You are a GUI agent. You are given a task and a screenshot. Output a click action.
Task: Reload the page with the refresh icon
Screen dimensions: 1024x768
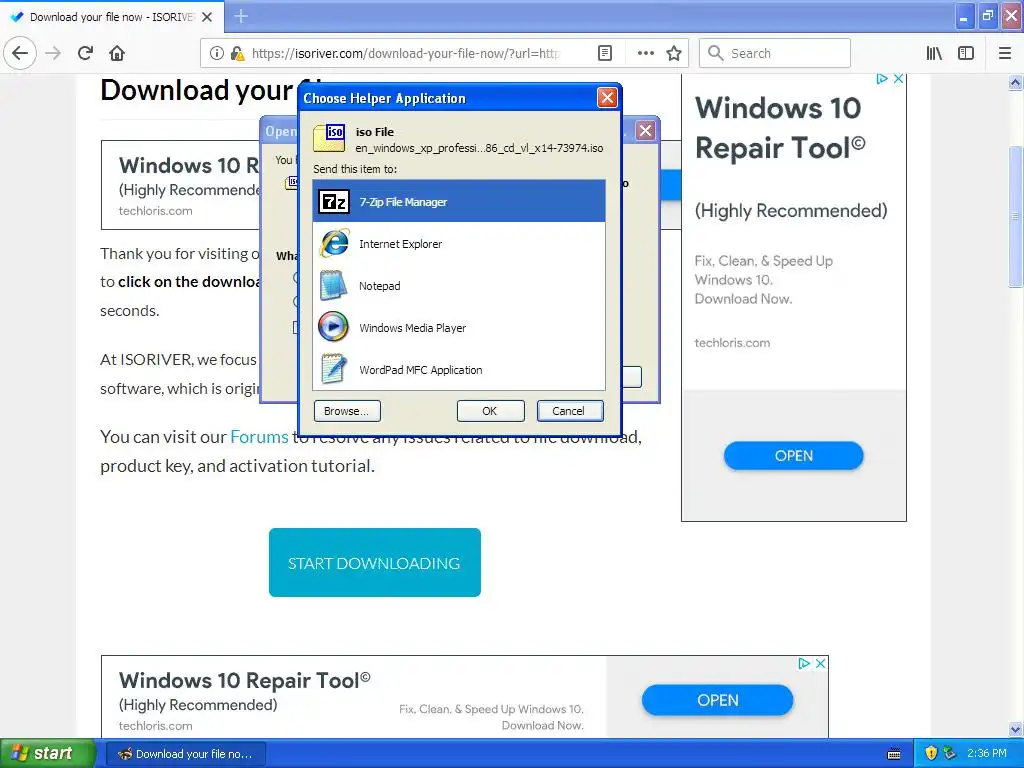click(x=85, y=53)
